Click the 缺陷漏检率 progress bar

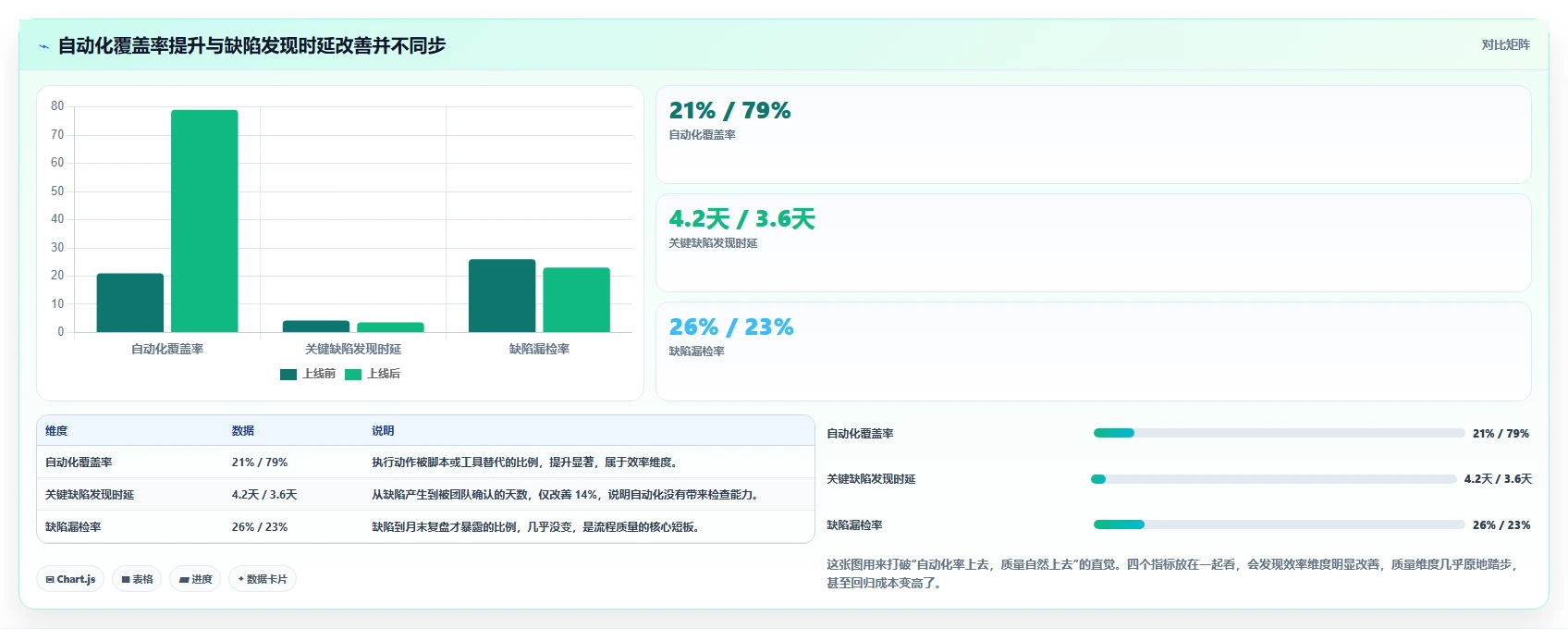click(x=1280, y=524)
